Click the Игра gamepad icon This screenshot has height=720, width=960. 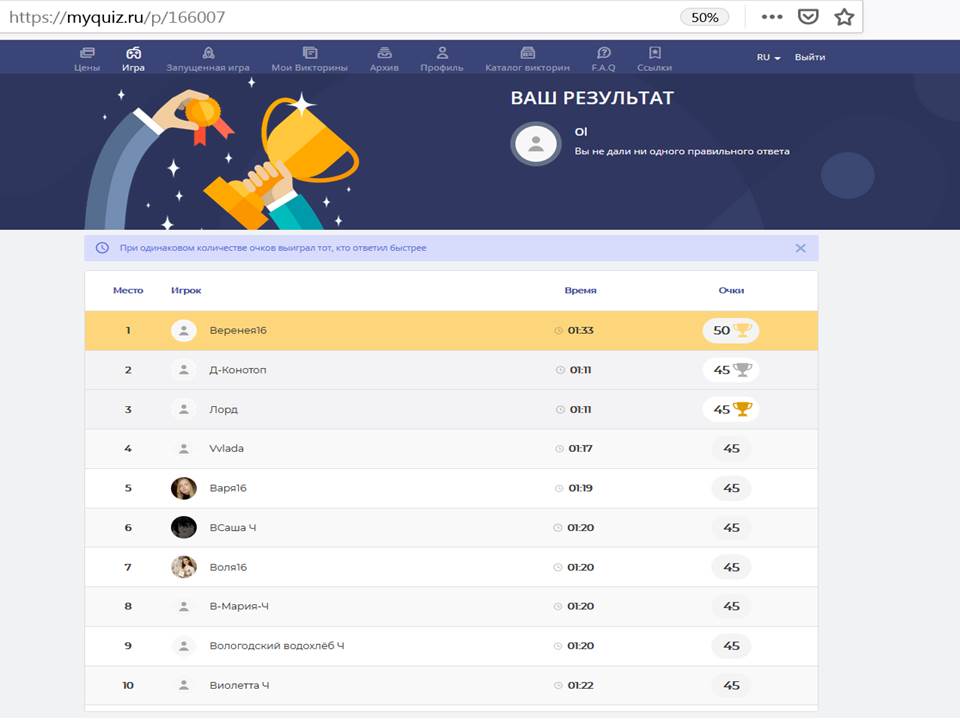coord(133,53)
